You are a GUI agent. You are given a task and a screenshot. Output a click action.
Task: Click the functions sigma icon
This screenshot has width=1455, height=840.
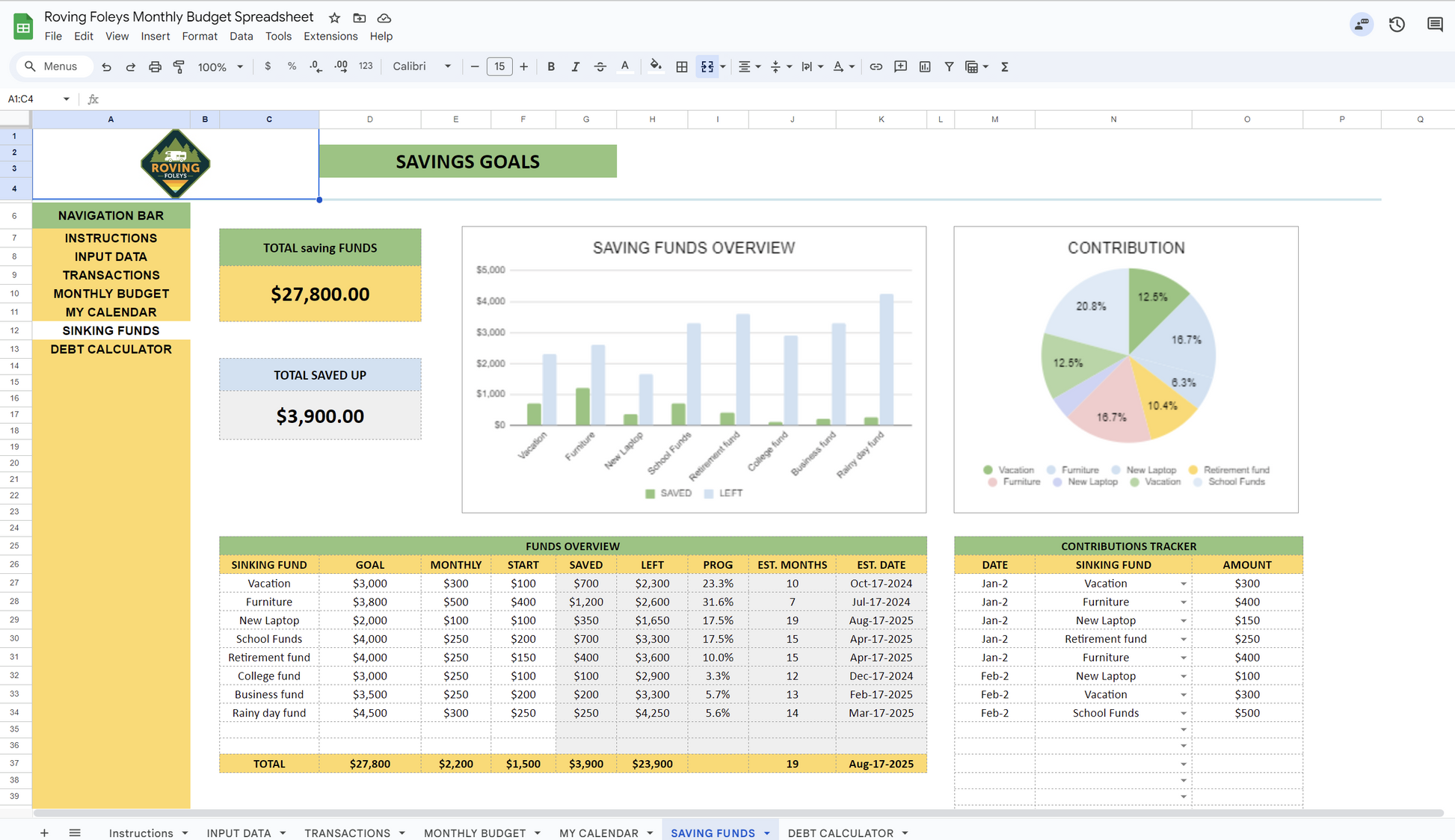point(1005,67)
